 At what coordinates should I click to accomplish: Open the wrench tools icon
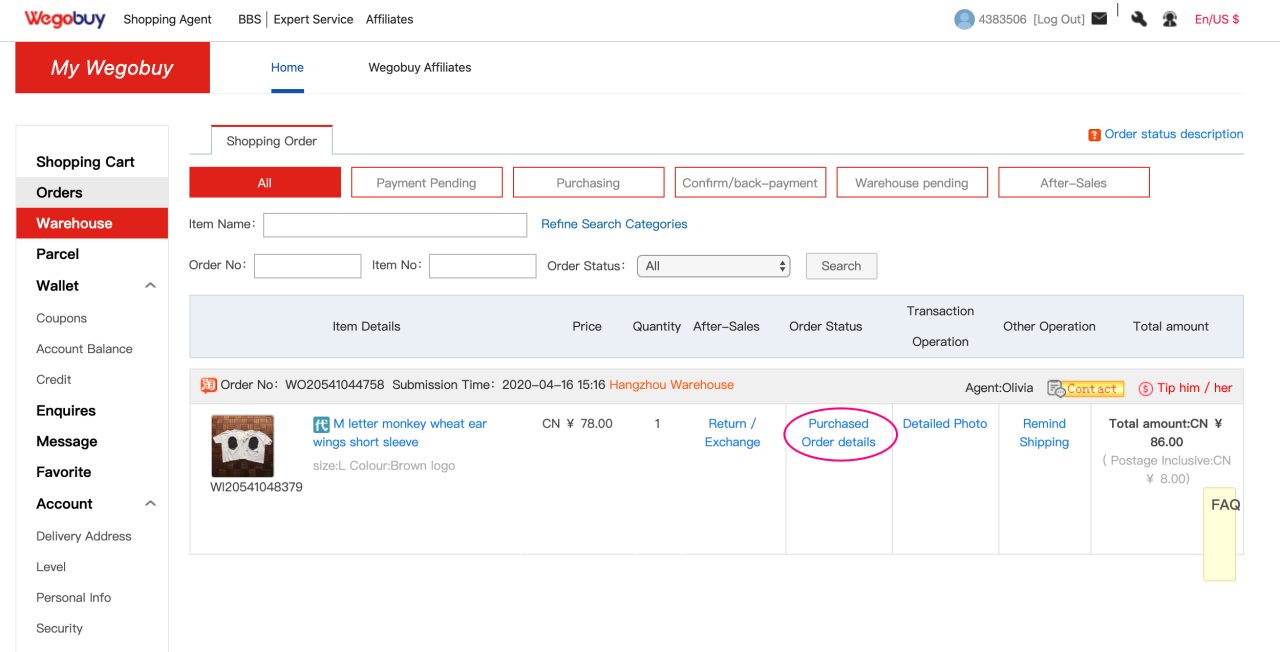[x=1139, y=19]
